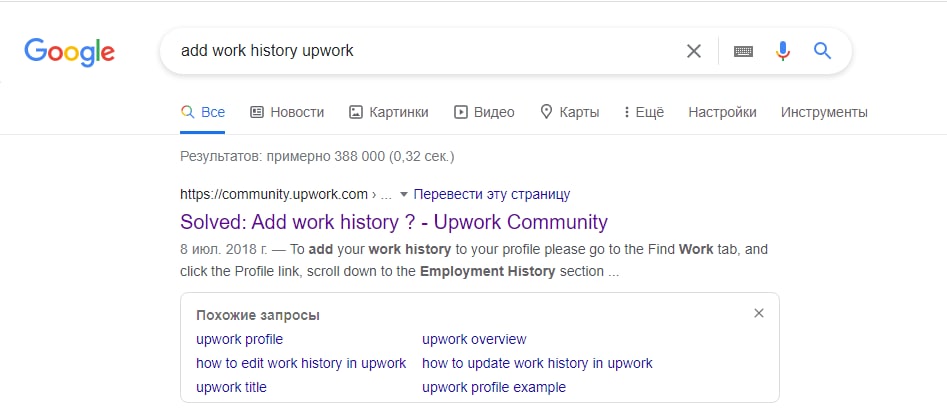Start voice search with microphone icon
This screenshot has width=947, height=420.
pos(783,51)
